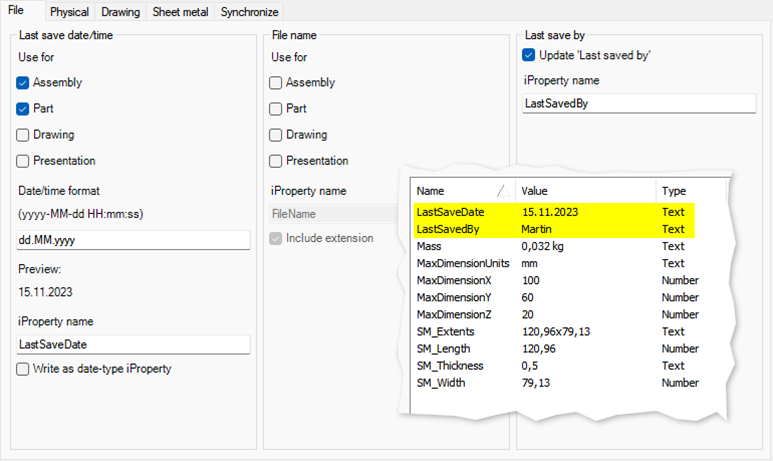Check Assembly in File name section
The height and width of the screenshot is (461, 773).
(276, 83)
